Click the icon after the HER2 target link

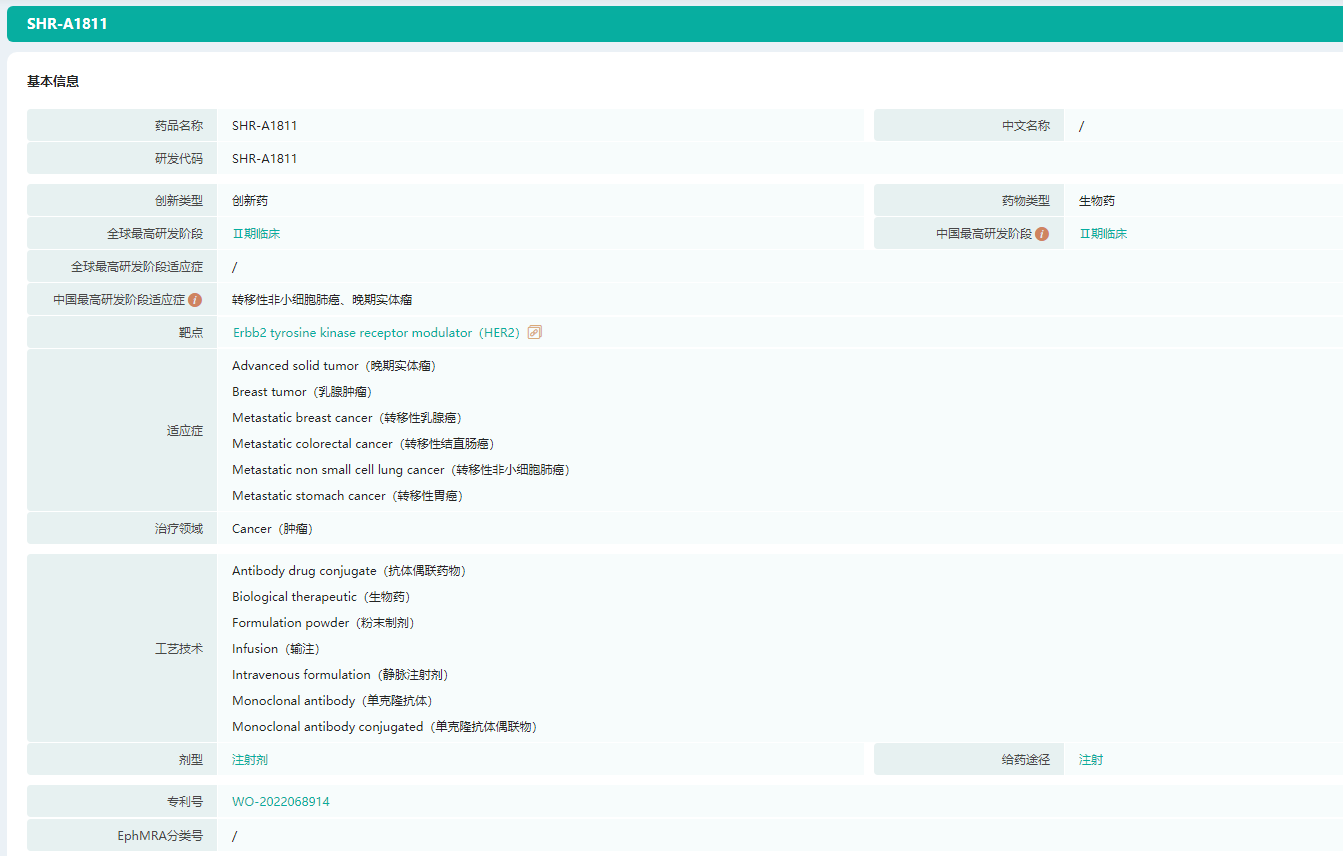(x=534, y=333)
